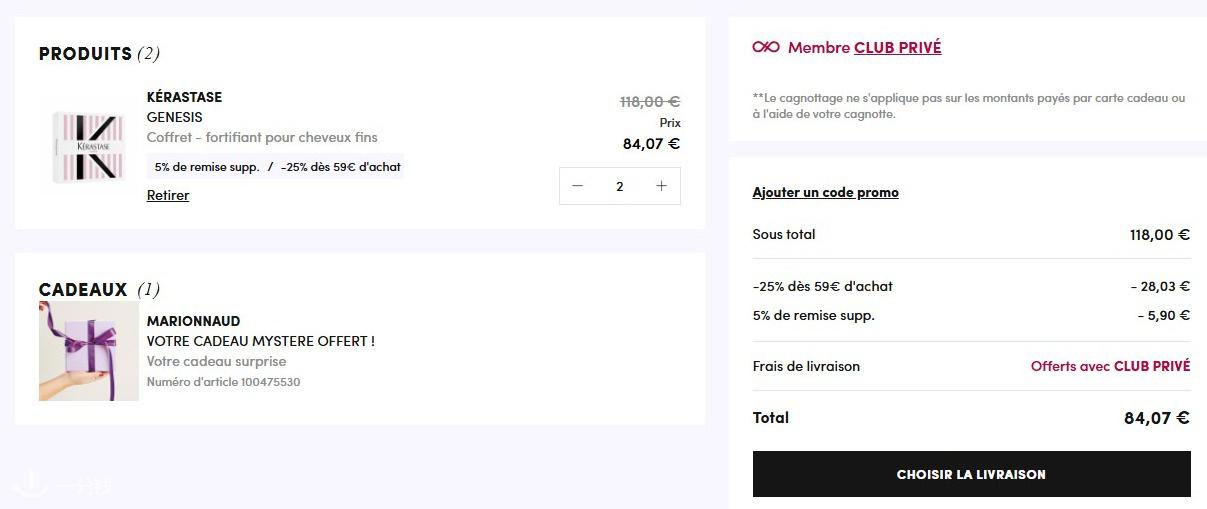Click the quantity field showing 2
Image resolution: width=1207 pixels, height=509 pixels.
click(x=620, y=186)
